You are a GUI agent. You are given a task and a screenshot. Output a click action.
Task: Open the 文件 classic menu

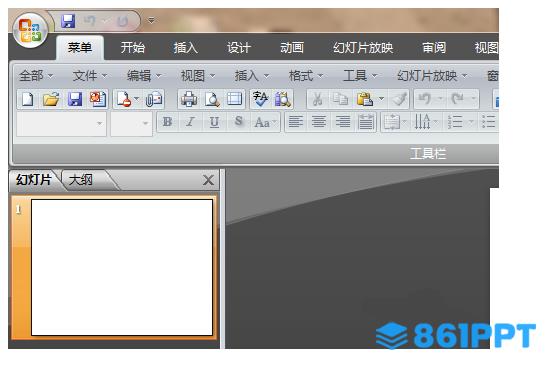click(89, 76)
